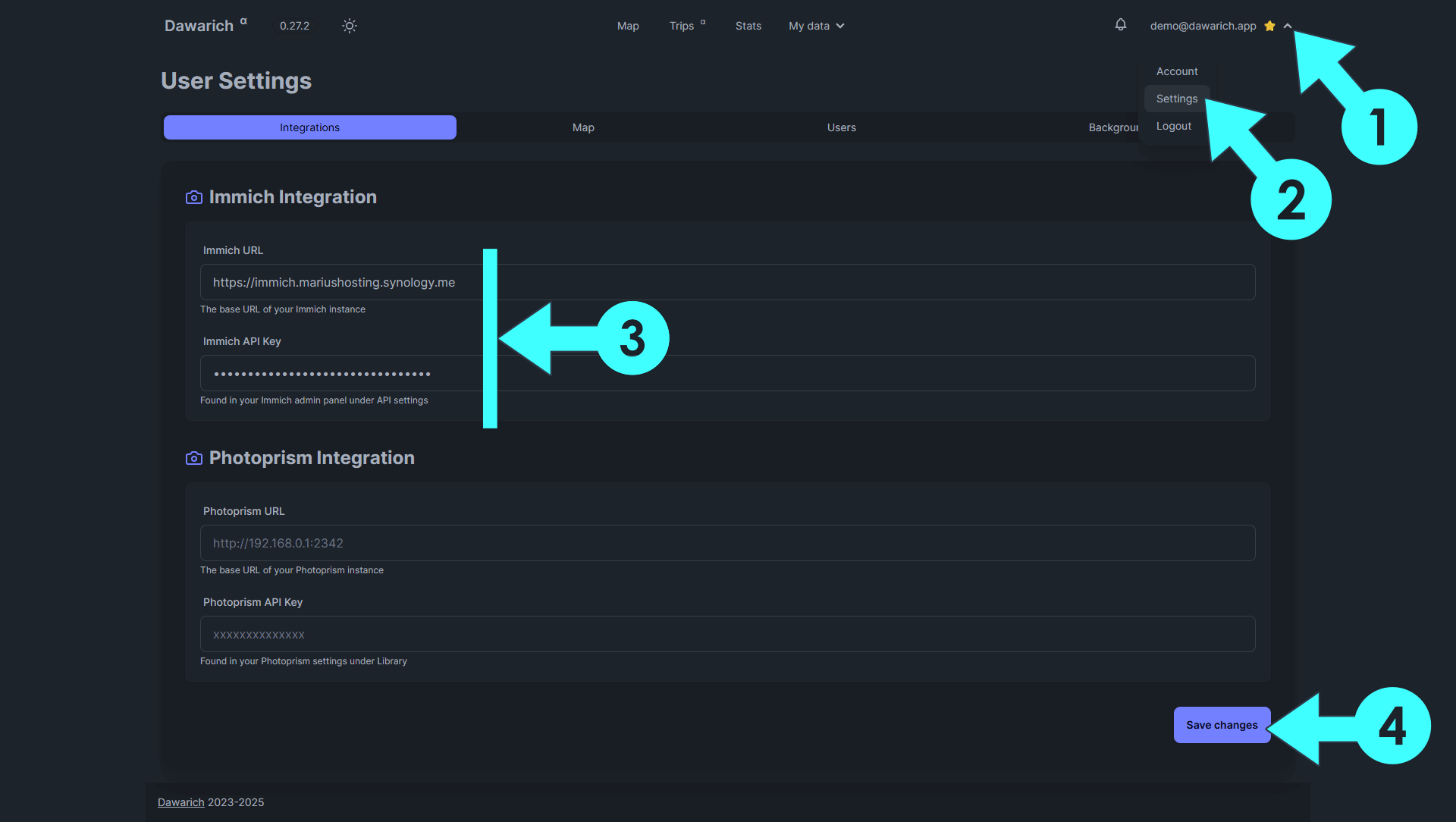Click the Photoprism URL label
Image resolution: width=1456 pixels, height=822 pixels.
(x=243, y=511)
